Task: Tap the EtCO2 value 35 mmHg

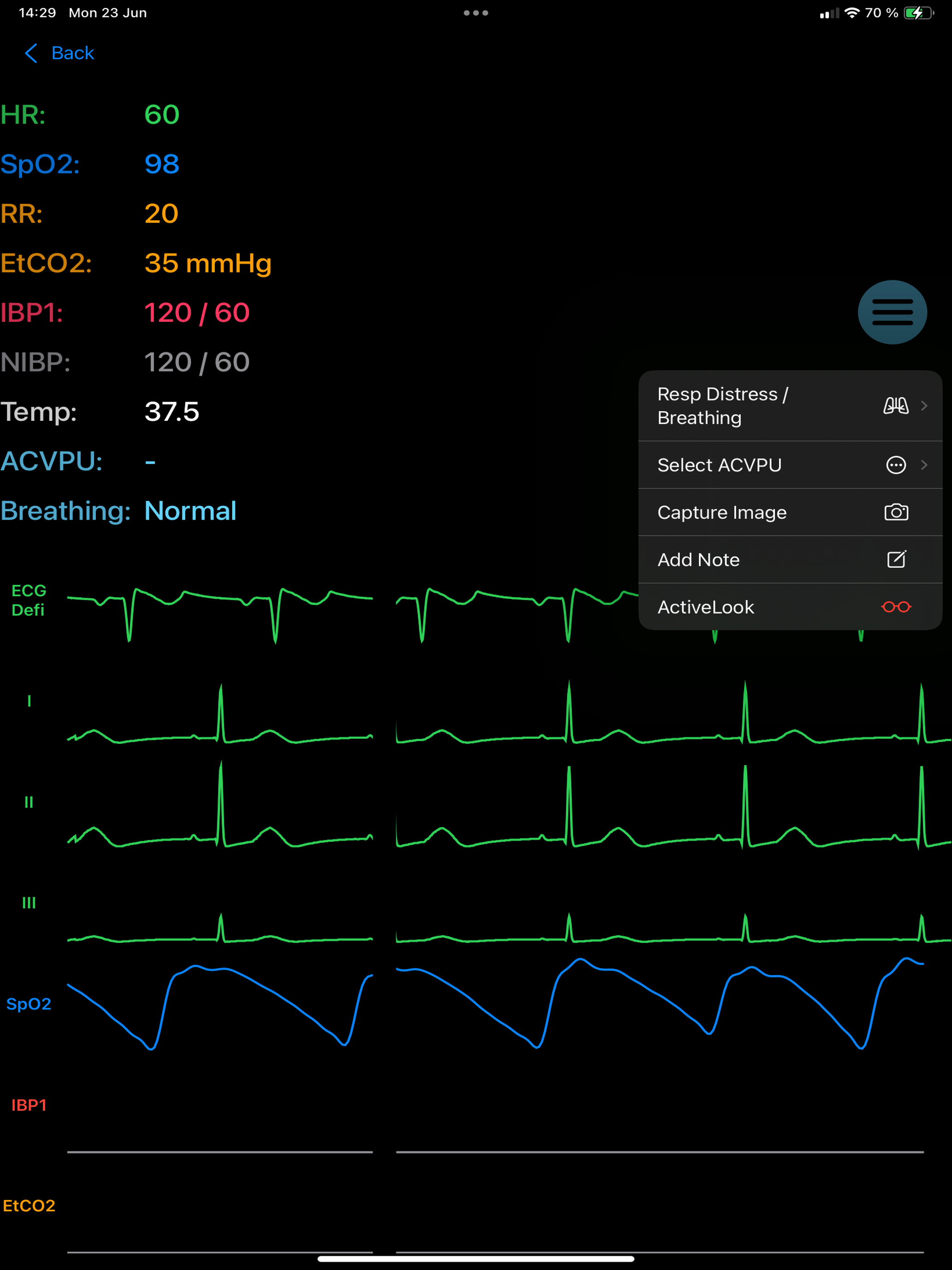Action: 208,264
